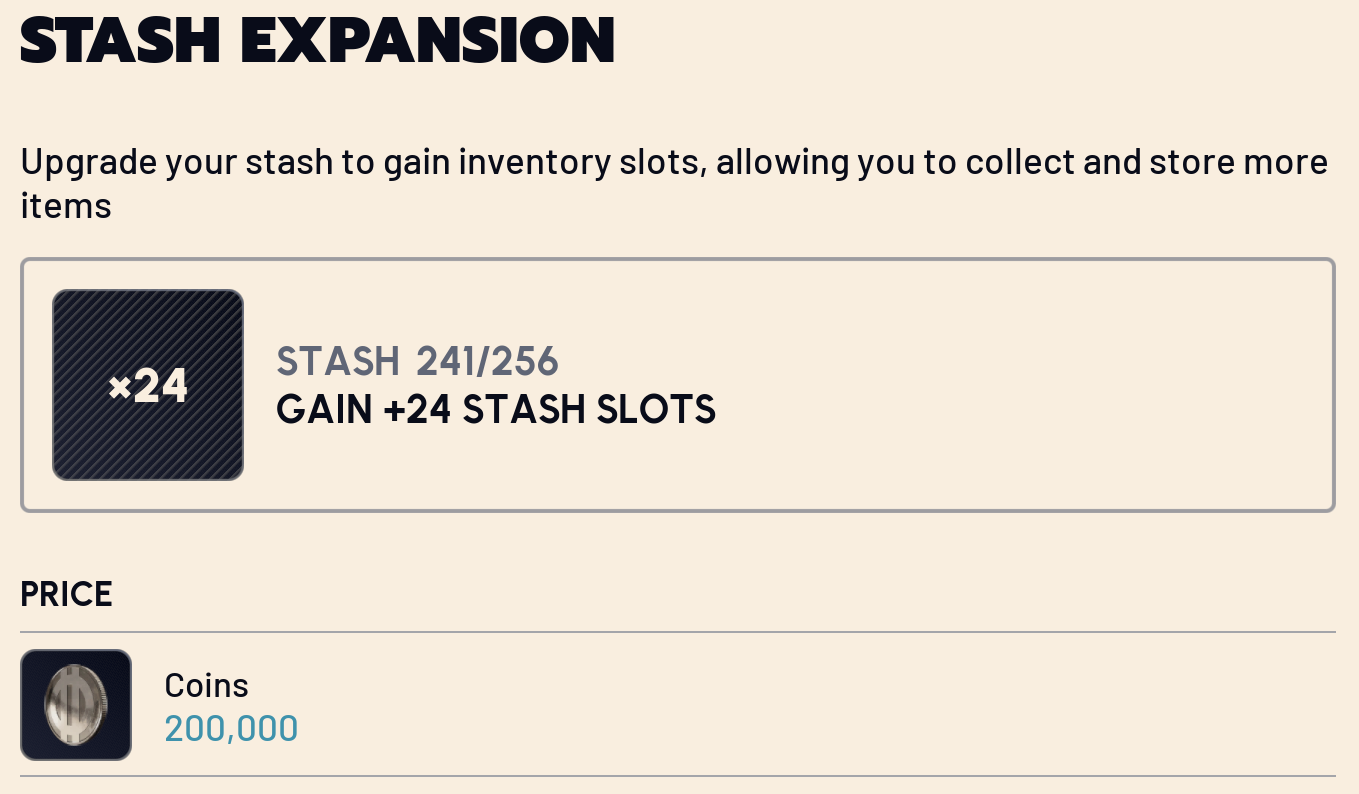1359x794 pixels.
Task: Click the Gain +24 Stash Slots label
Action: click(495, 409)
